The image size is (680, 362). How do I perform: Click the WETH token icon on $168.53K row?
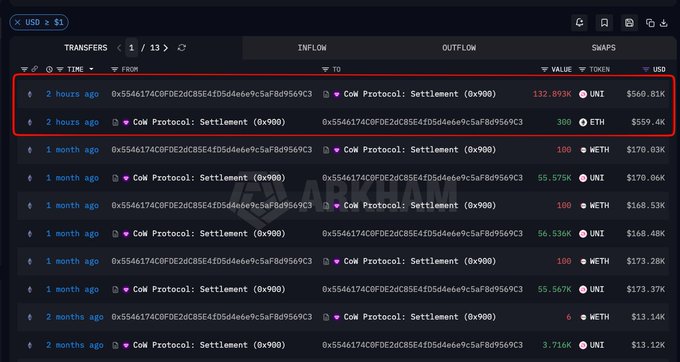584,205
